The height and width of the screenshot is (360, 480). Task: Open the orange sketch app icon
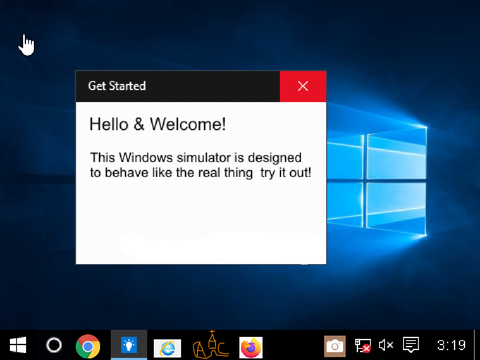[x=211, y=345]
